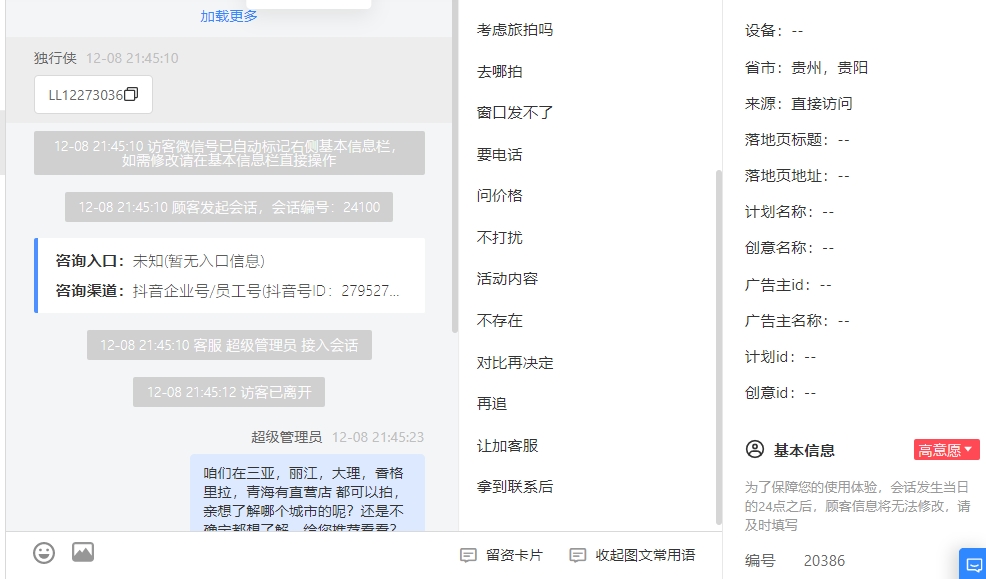Click the 独行侠 visitor name

[x=55, y=58]
